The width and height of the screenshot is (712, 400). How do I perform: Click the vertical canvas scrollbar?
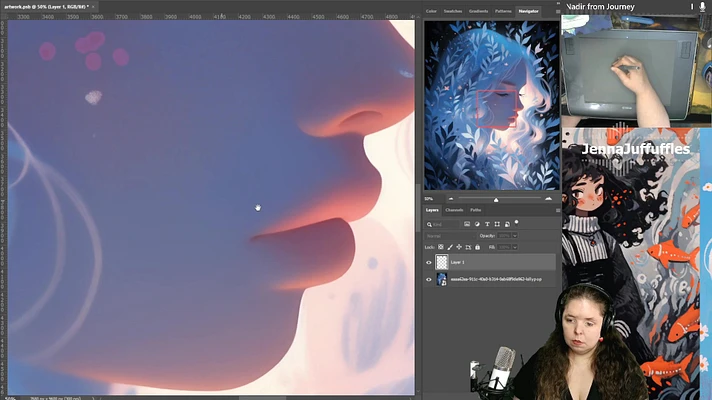[x=418, y=207]
